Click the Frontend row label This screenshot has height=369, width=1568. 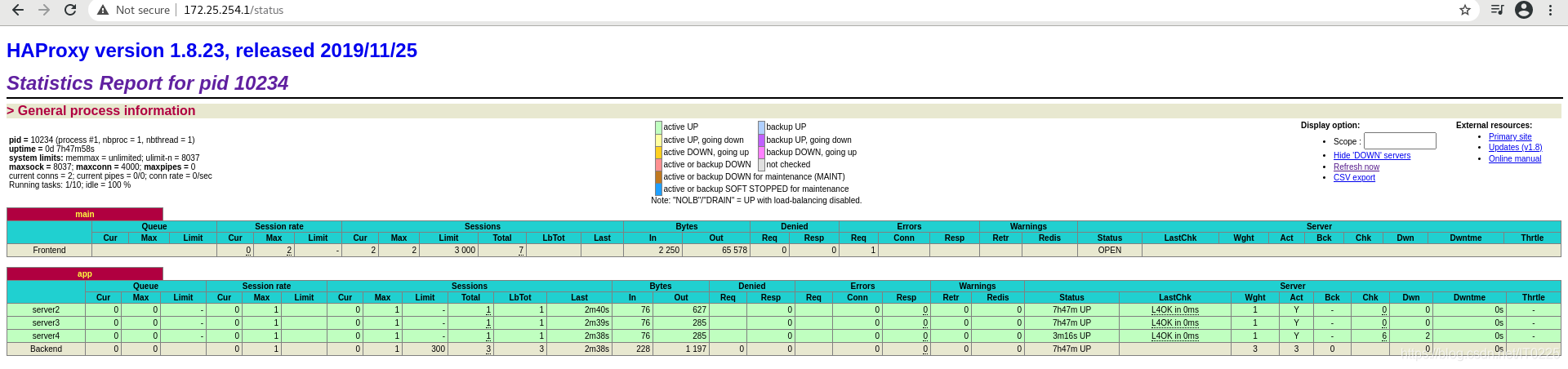pyautogui.click(x=49, y=250)
